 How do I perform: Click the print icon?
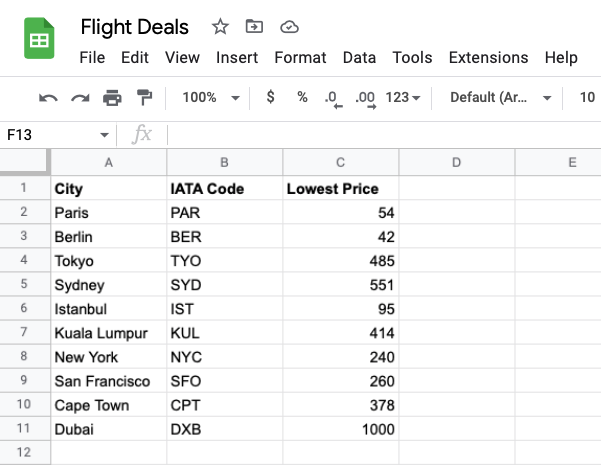pos(112,98)
